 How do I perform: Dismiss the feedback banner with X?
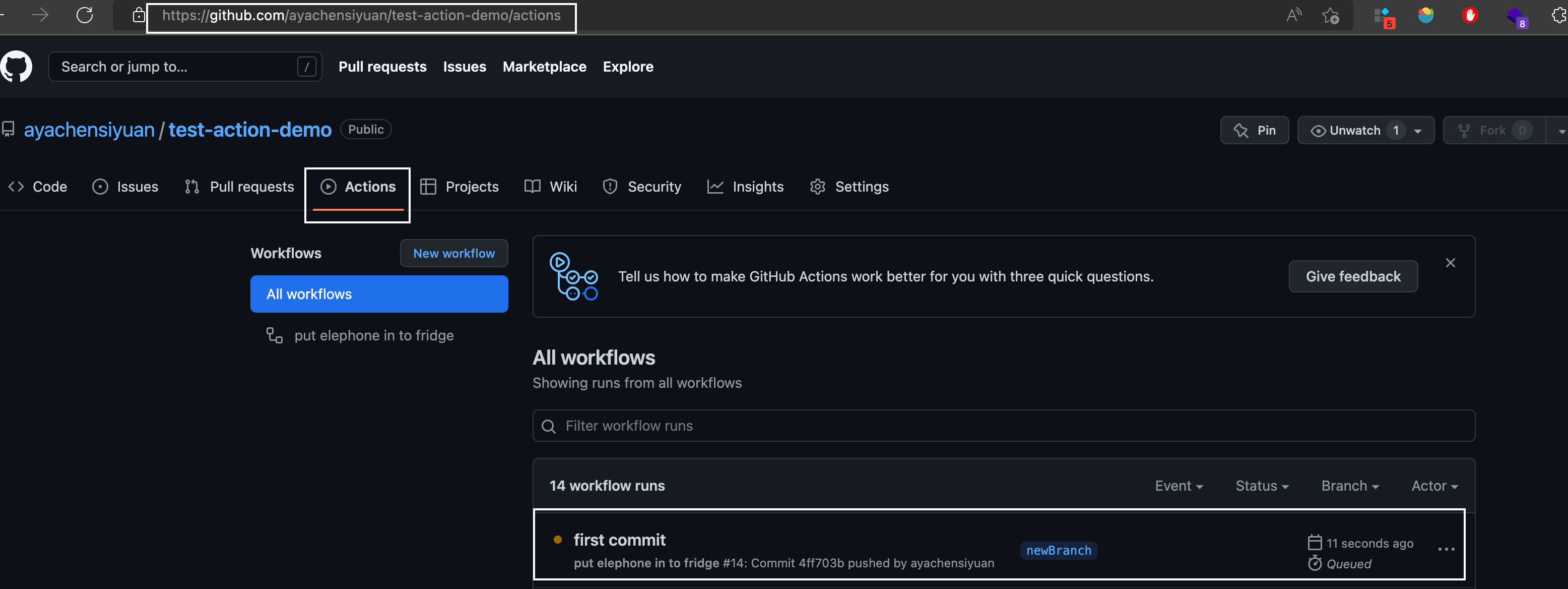click(x=1450, y=263)
